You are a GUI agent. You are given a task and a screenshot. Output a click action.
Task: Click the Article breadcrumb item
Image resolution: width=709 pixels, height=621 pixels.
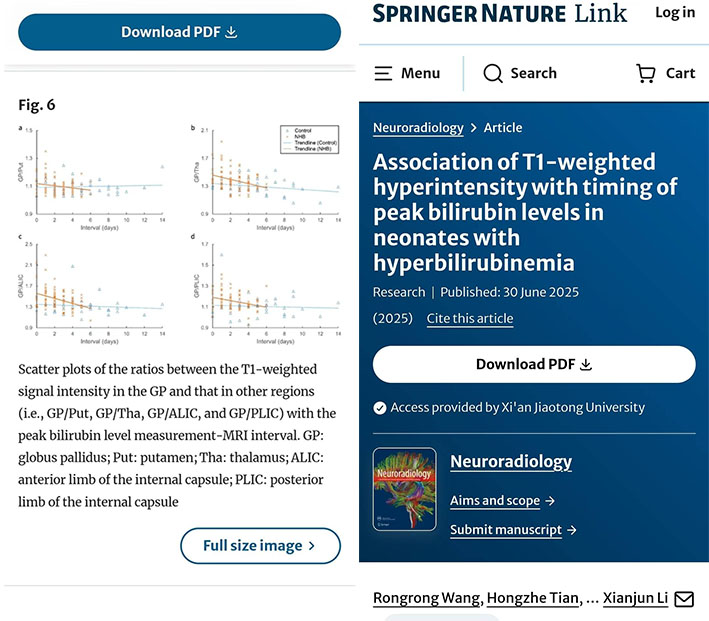pos(503,128)
